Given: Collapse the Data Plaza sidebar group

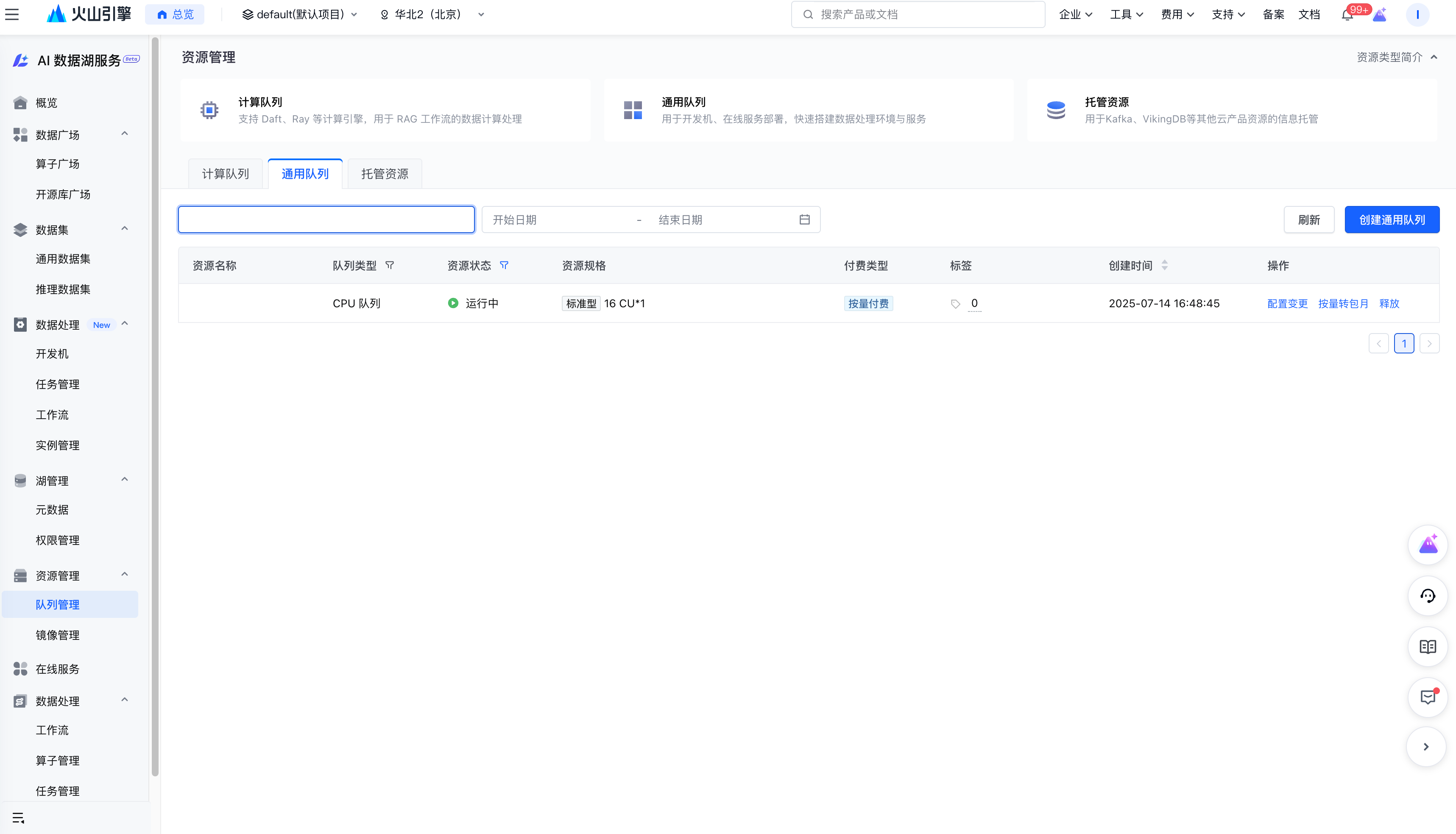Looking at the screenshot, I should [124, 134].
